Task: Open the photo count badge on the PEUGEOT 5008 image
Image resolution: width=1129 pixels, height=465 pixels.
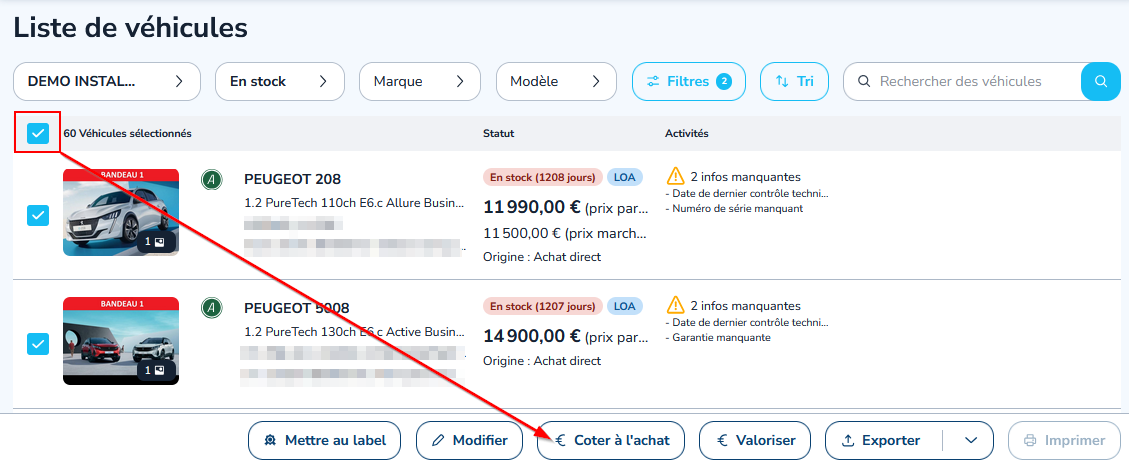Action: [155, 370]
